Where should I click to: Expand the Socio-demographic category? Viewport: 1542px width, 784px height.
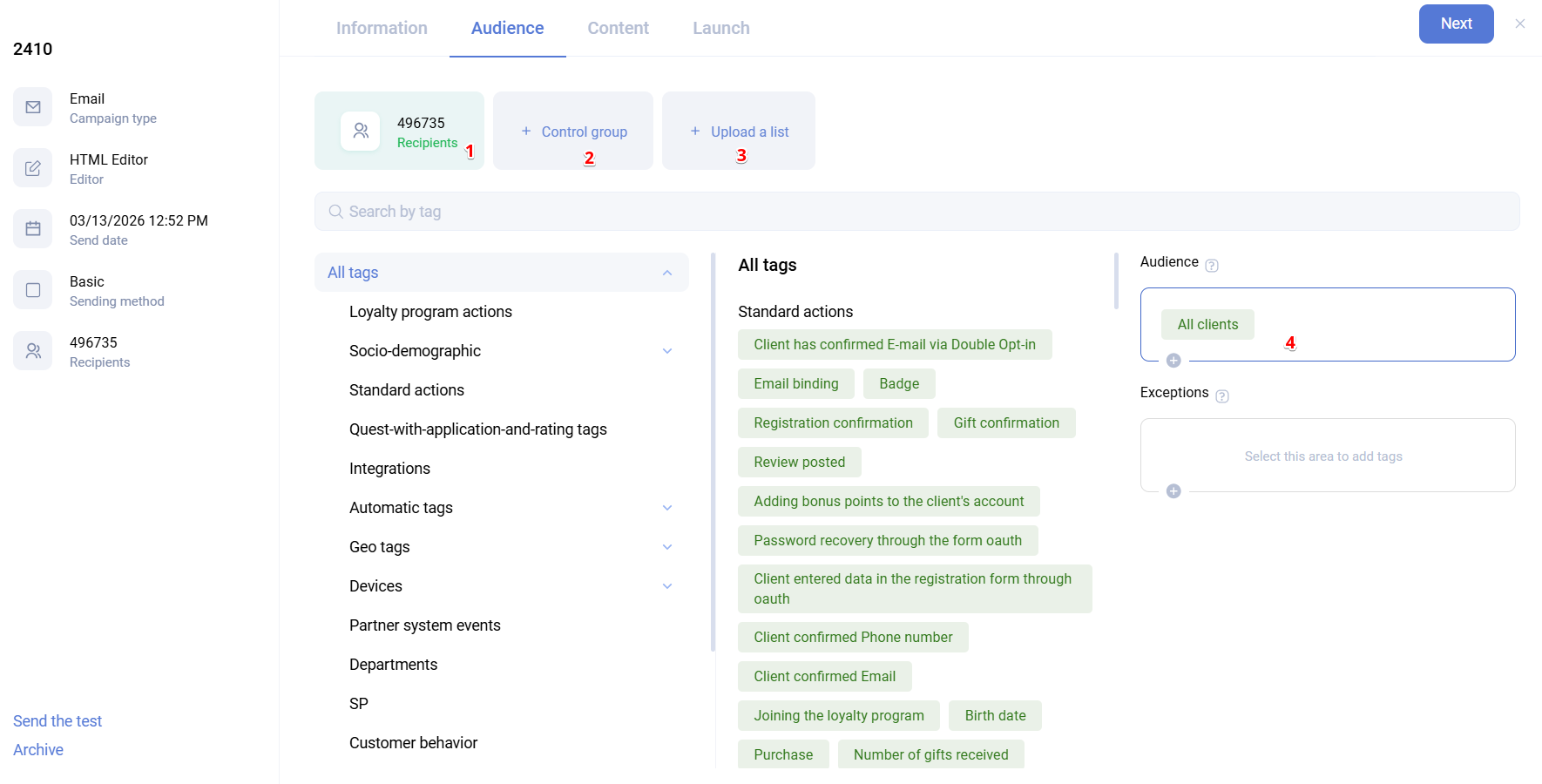click(667, 351)
